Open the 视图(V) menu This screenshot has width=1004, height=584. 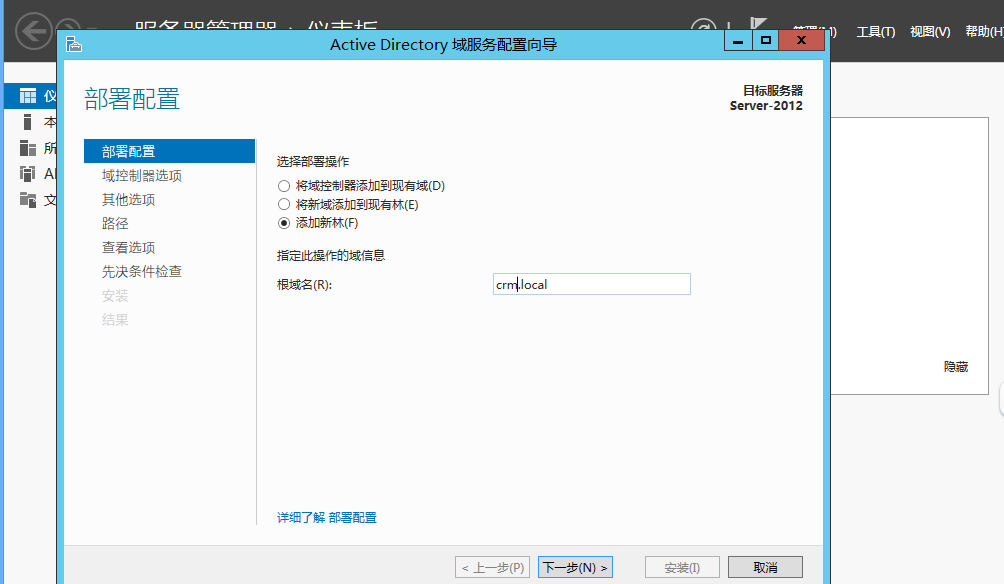pyautogui.click(x=930, y=31)
